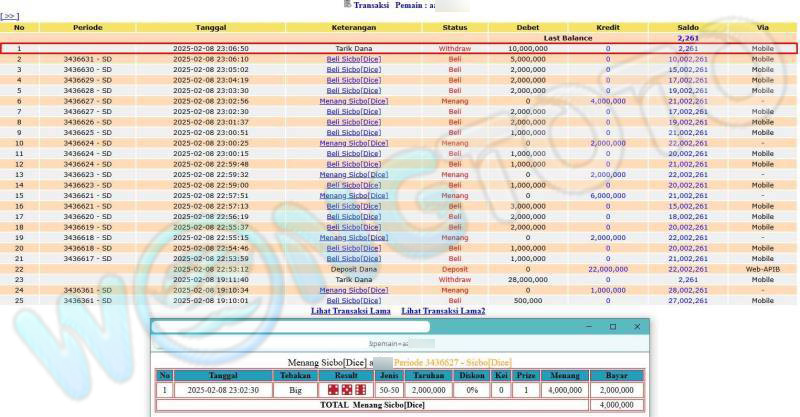Open Lihat Transaksi Lama link

click(x=351, y=311)
